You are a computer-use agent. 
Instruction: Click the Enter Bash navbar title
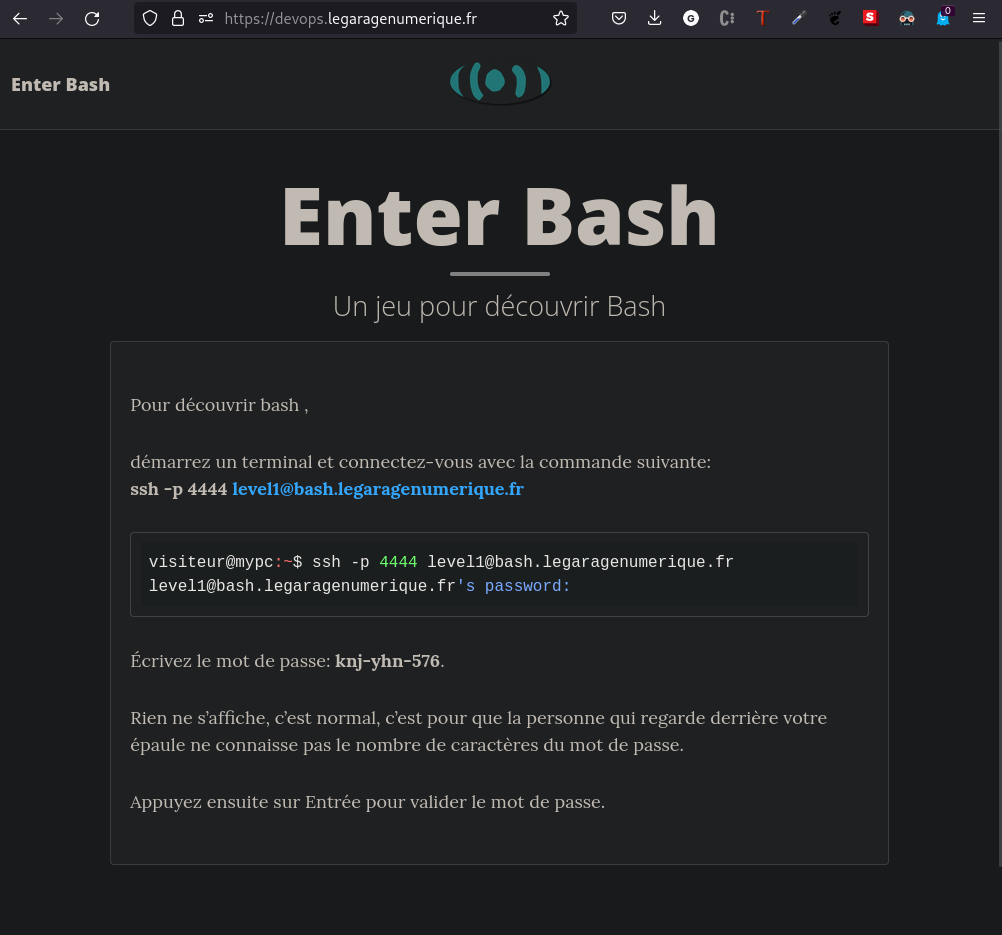(x=60, y=85)
